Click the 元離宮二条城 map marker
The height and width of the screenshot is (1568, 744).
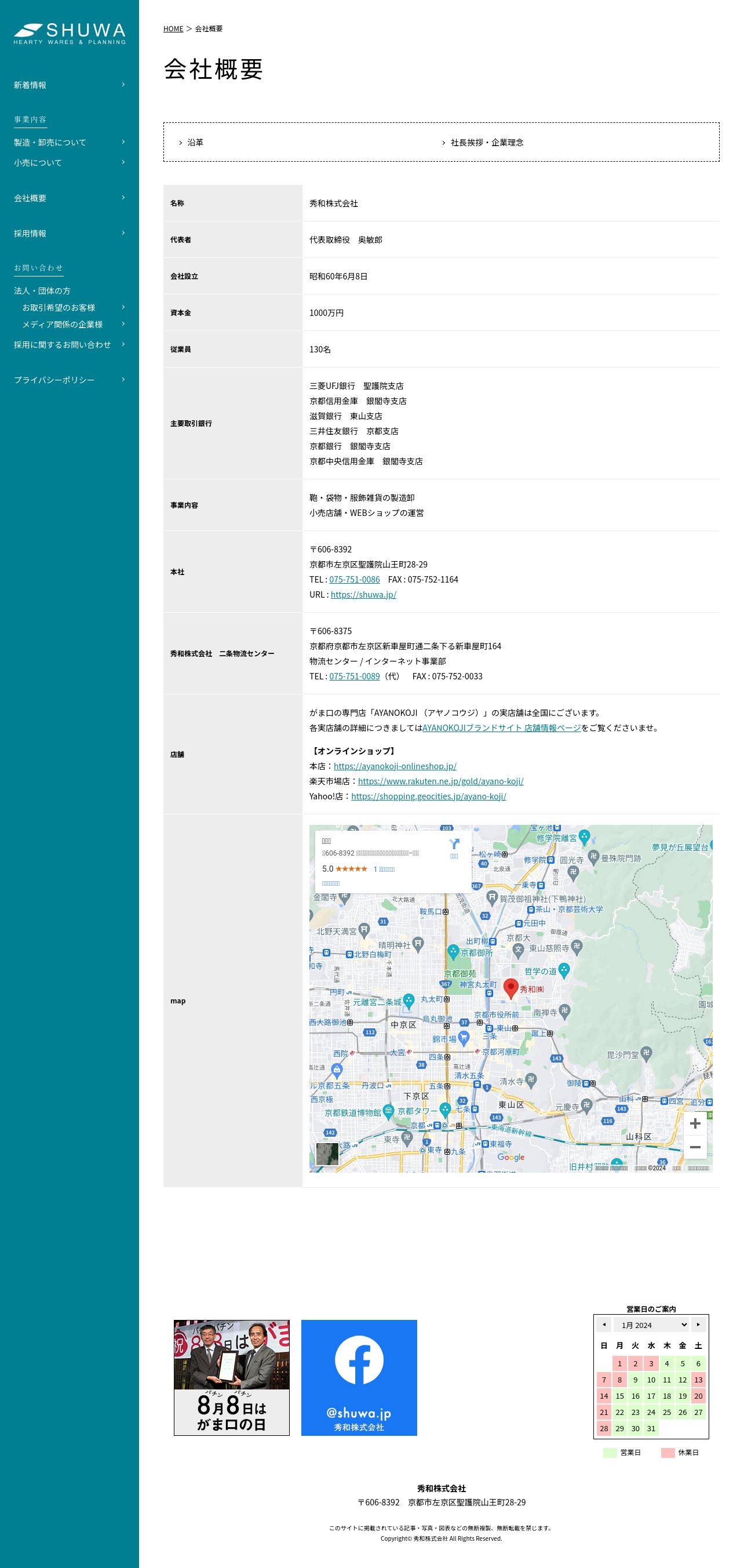point(409,1001)
